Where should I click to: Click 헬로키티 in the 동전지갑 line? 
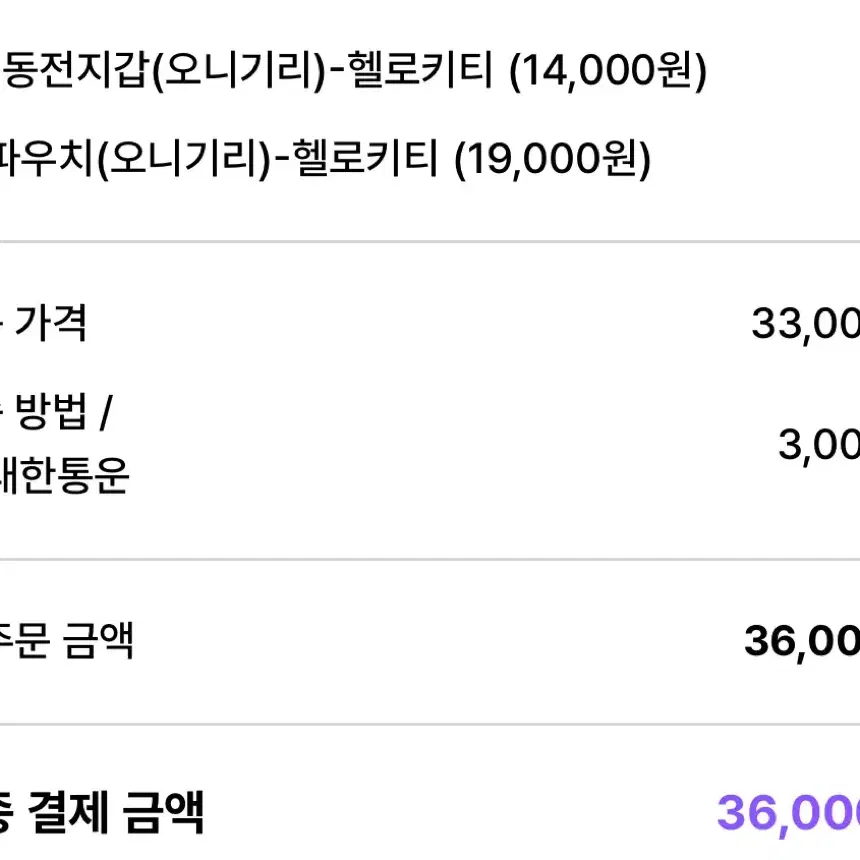tap(420, 70)
